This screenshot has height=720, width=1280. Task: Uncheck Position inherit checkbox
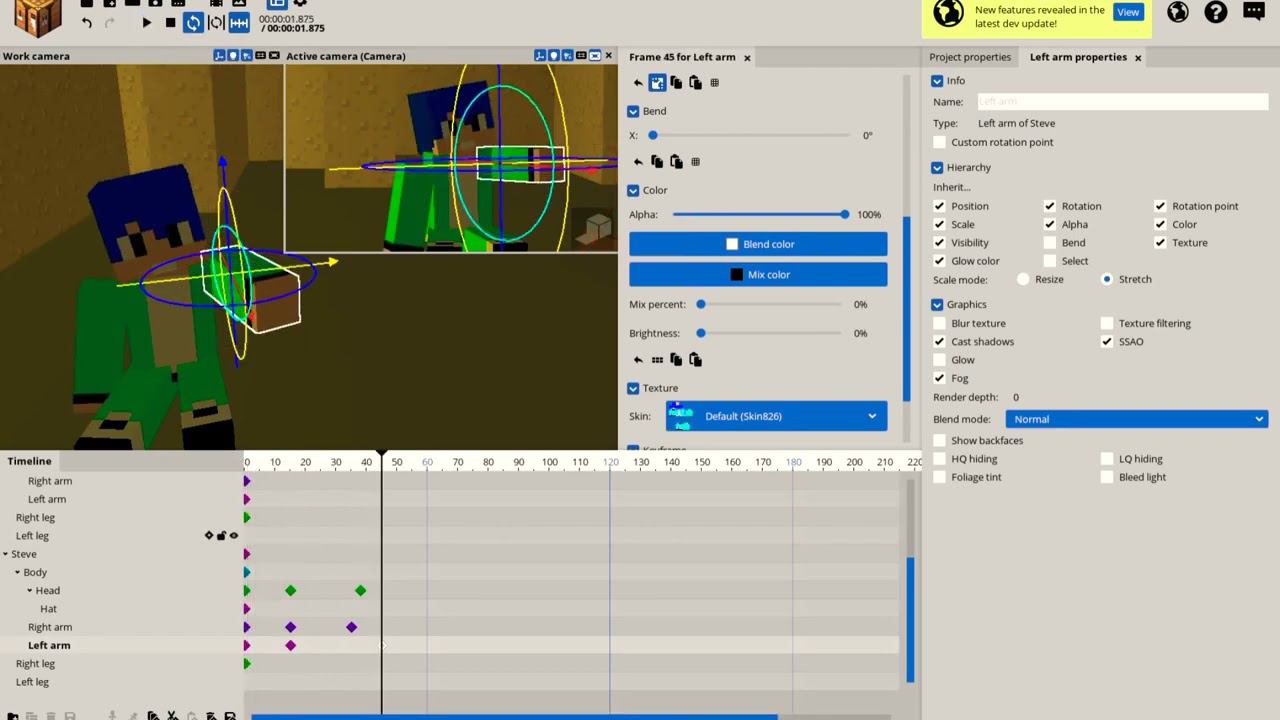[x=939, y=206]
